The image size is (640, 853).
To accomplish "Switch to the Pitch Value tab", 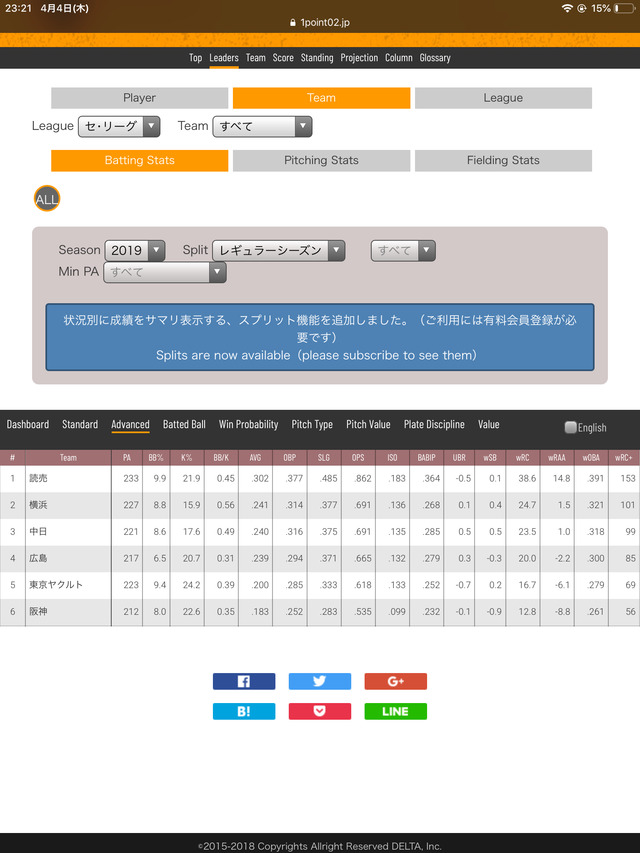I will coord(368,424).
